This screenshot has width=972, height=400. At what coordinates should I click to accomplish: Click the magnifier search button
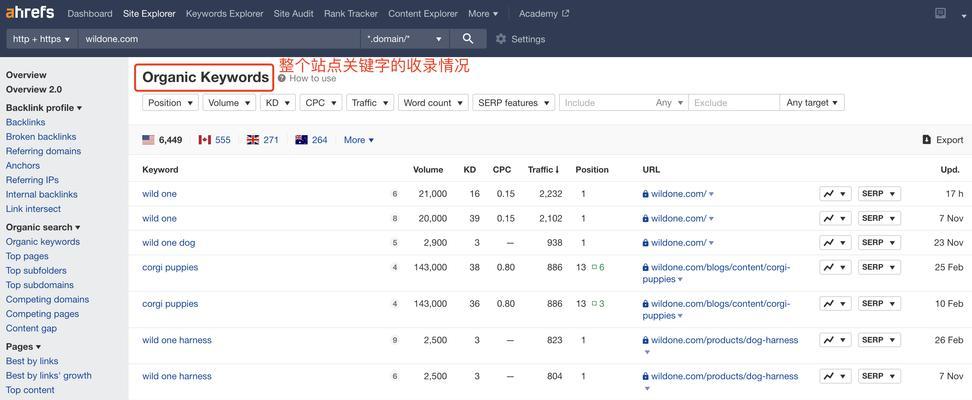click(468, 38)
